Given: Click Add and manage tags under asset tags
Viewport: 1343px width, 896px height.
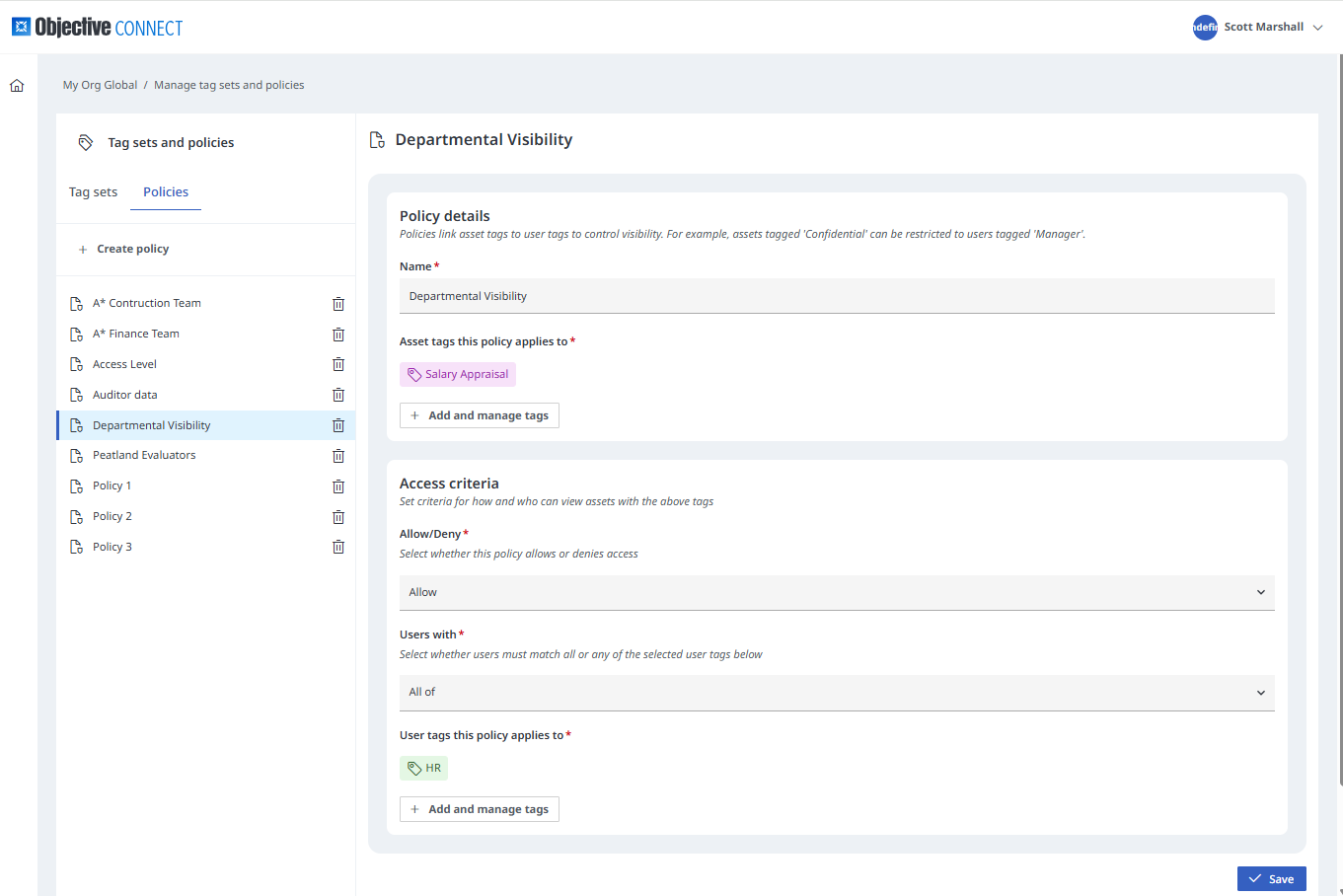Looking at the screenshot, I should click(x=480, y=415).
